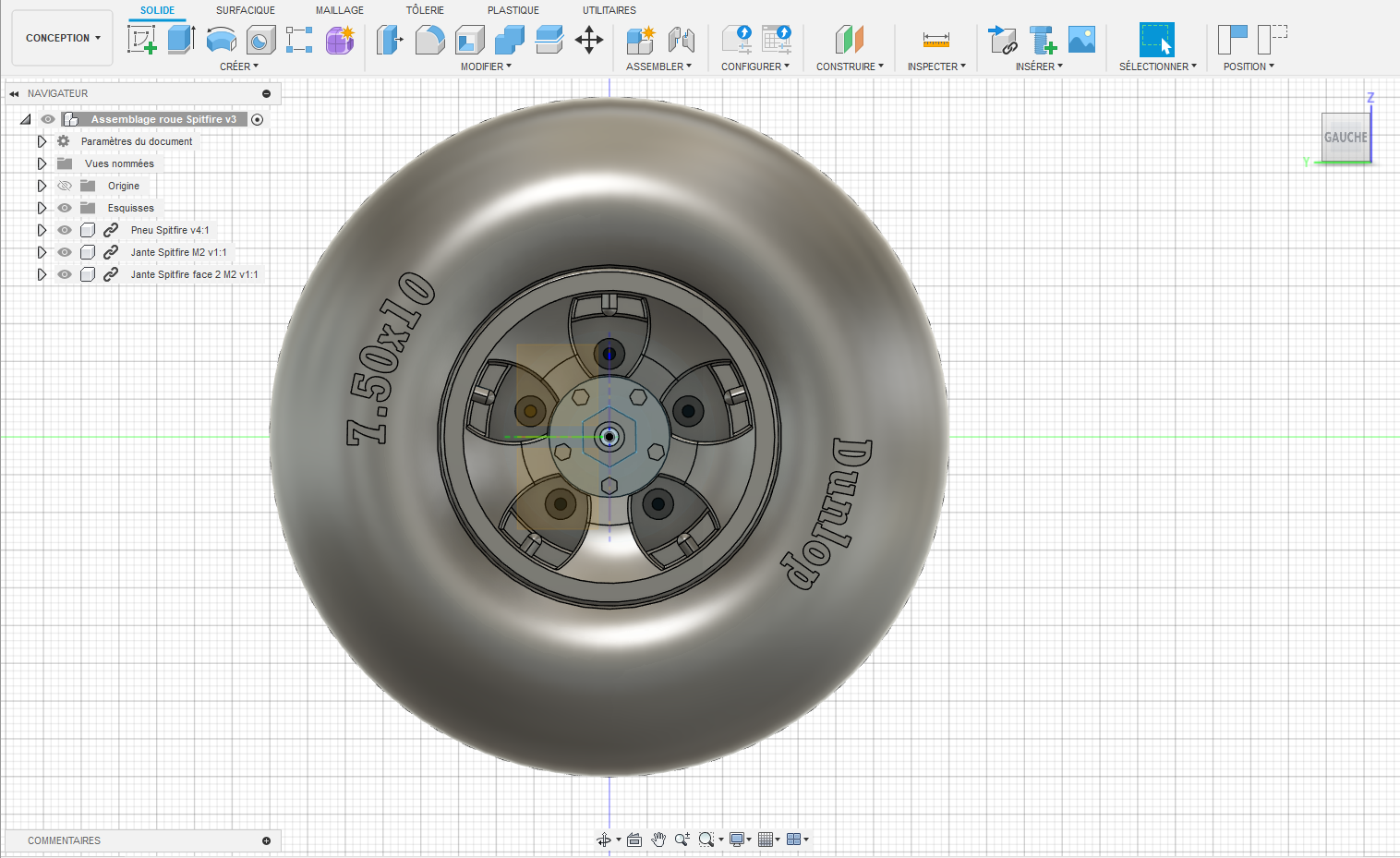Viewport: 1400px width, 858px height.
Task: Create a New Component from the Assembler group
Action: tap(640, 40)
